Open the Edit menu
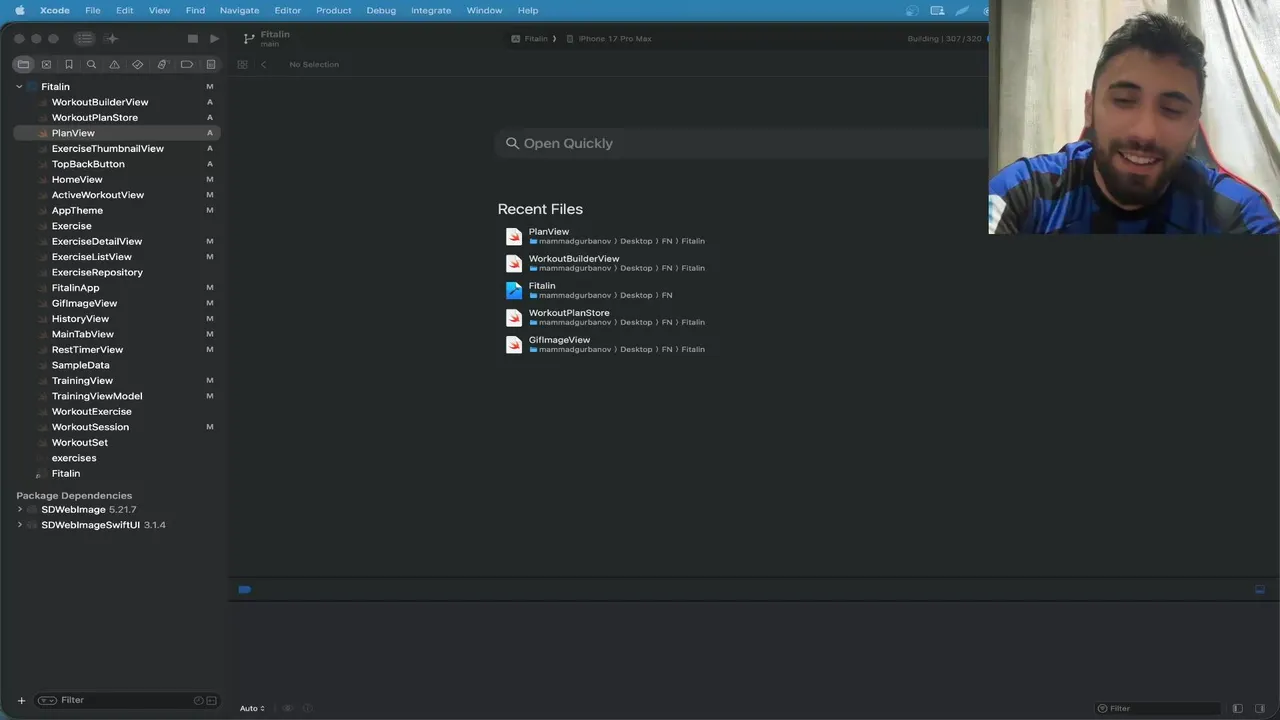 click(124, 10)
